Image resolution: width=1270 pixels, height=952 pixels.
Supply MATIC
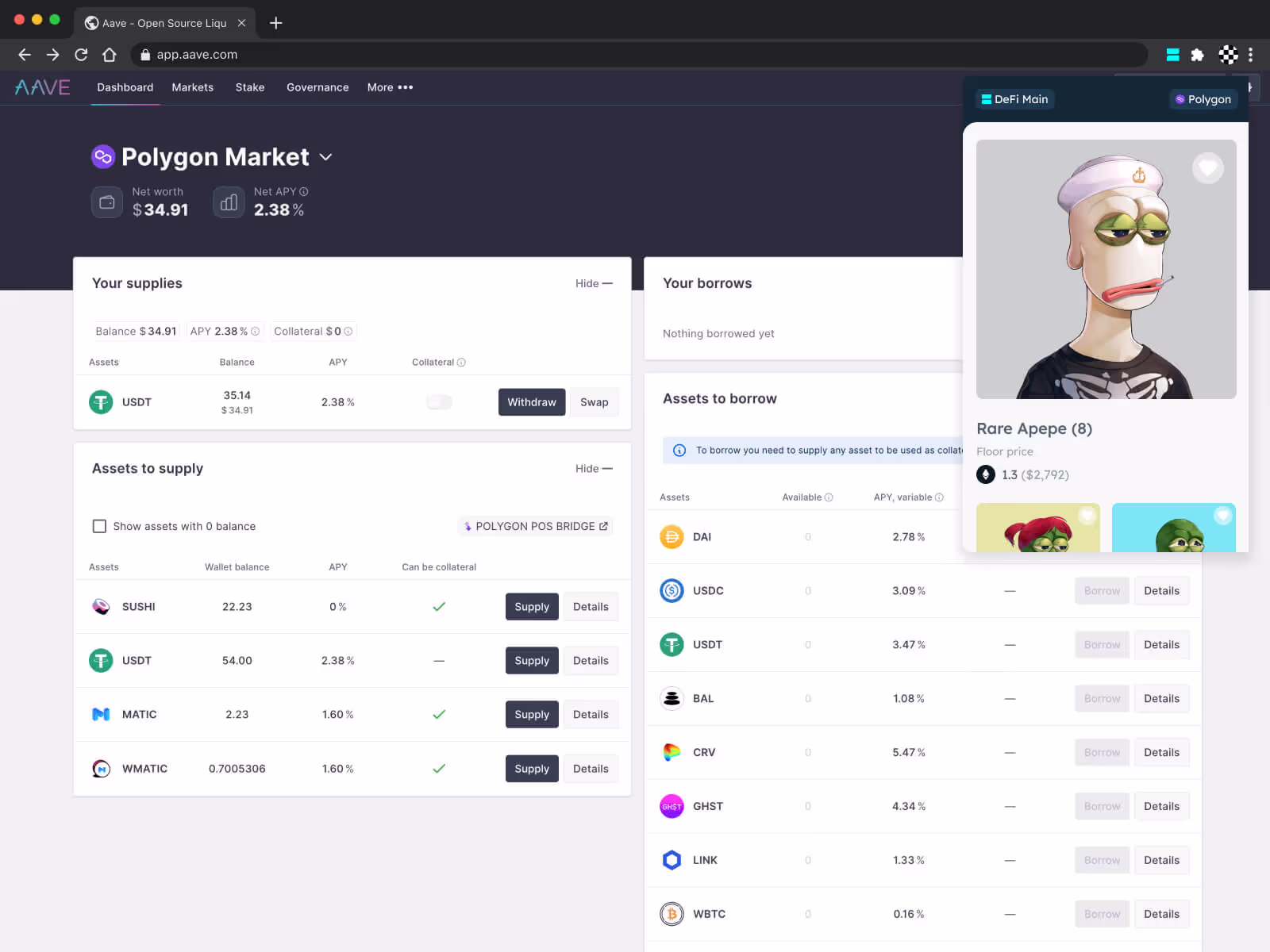click(x=532, y=715)
